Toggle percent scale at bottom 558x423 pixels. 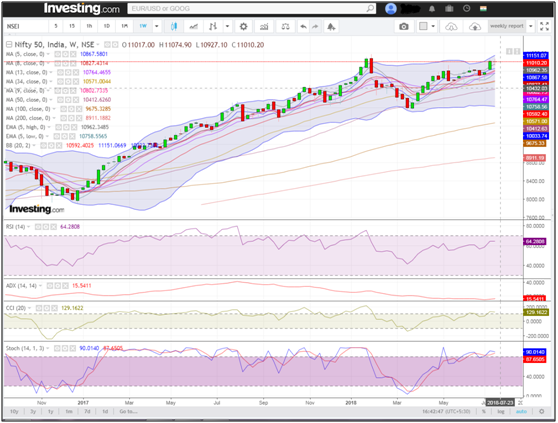(484, 412)
